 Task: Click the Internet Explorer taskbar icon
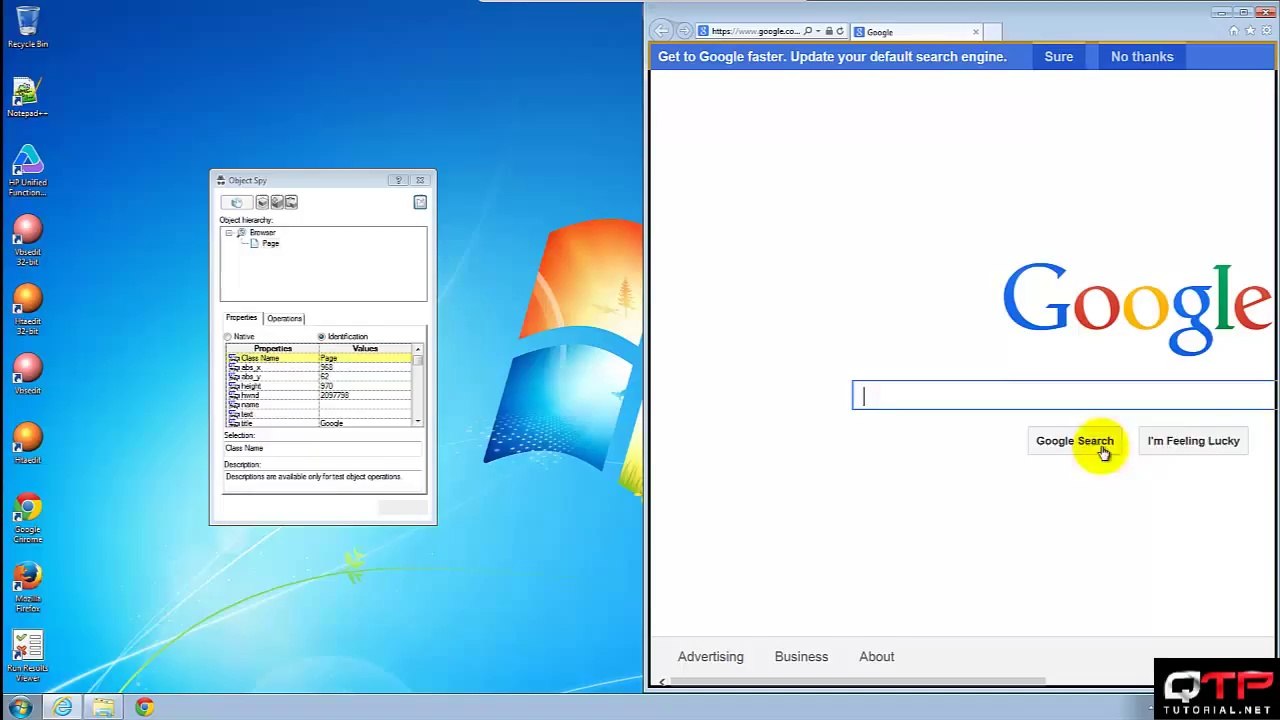pos(62,708)
